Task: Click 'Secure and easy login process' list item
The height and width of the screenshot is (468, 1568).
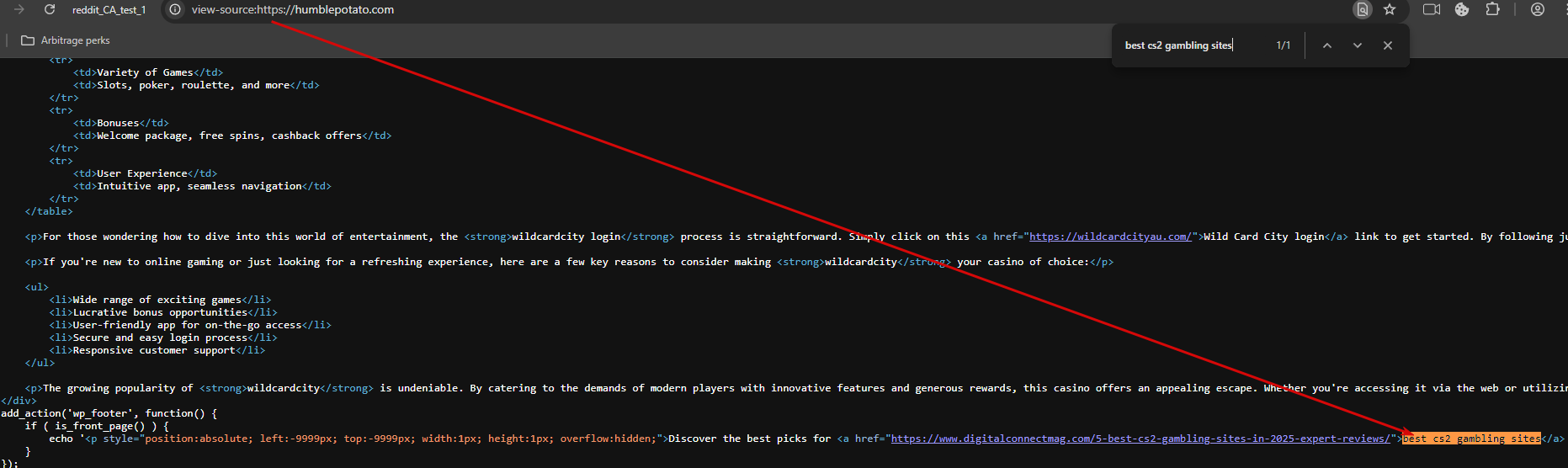Action: (160, 338)
